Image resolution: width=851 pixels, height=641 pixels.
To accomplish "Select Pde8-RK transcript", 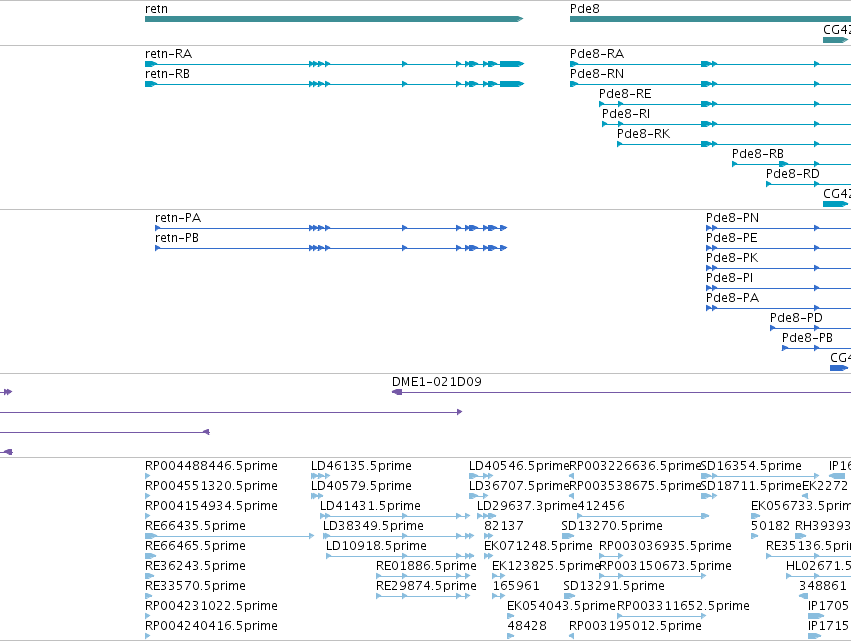I will click(x=734, y=144).
